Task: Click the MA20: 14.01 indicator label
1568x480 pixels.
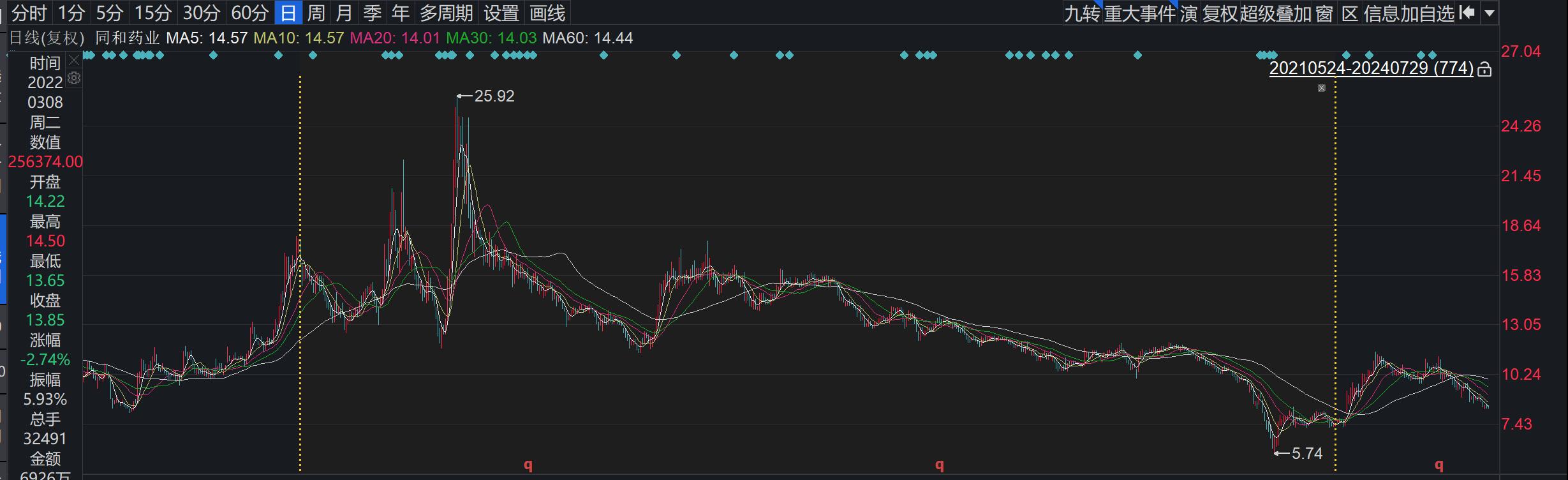Action: [395, 38]
